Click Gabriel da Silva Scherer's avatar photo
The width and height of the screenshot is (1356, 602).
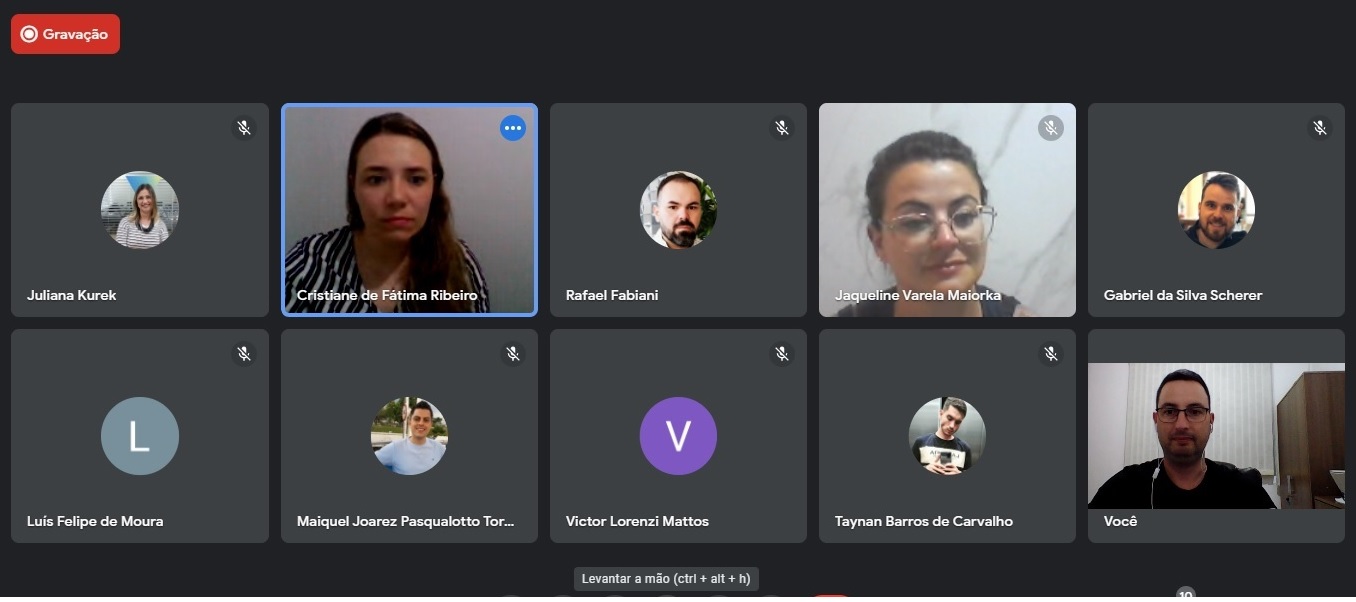tap(1216, 210)
